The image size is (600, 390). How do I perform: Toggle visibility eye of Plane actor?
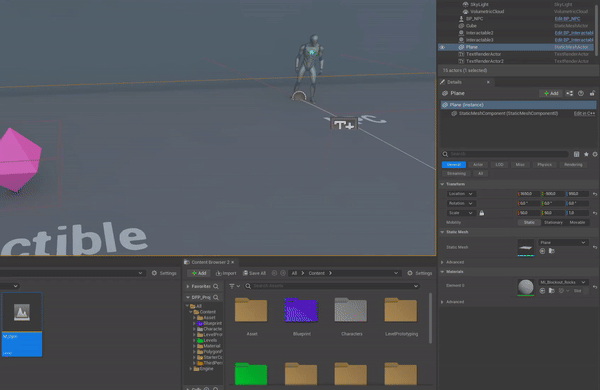[442, 47]
